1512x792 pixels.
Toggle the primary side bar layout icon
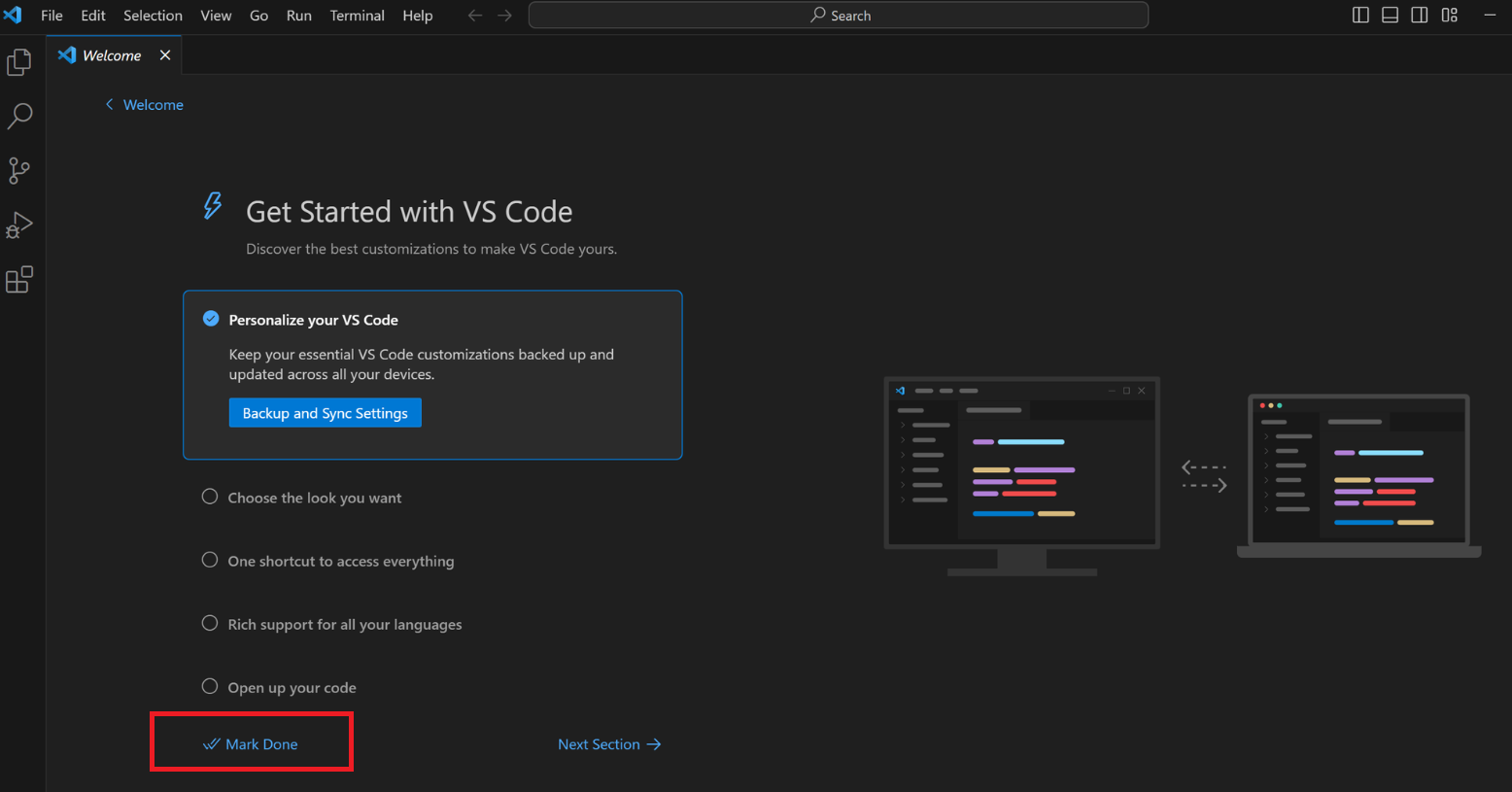pos(1360,16)
